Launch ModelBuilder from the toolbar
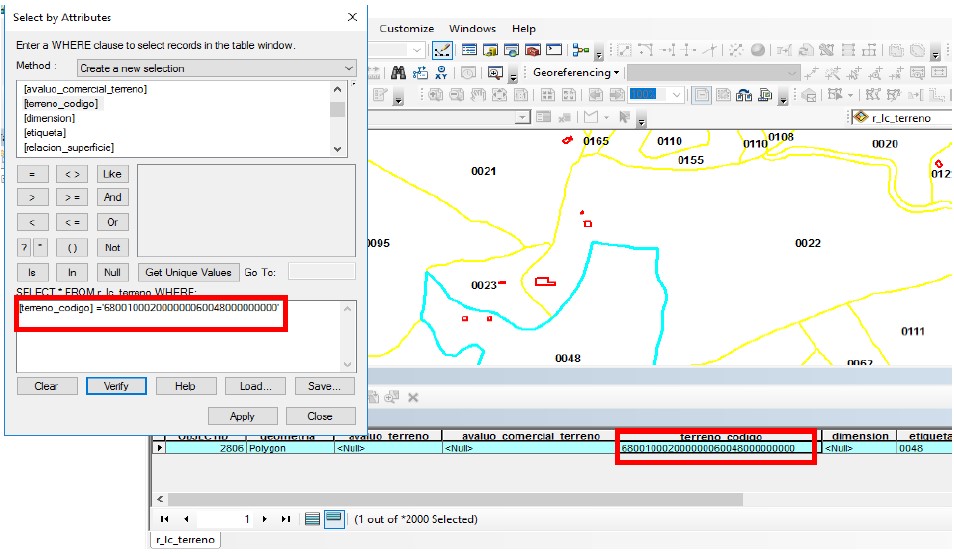The width and height of the screenshot is (954, 554). pyautogui.click(x=582, y=50)
